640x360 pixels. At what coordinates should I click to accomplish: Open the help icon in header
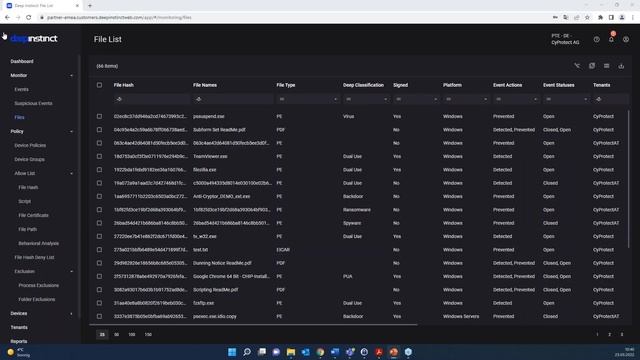(596, 40)
